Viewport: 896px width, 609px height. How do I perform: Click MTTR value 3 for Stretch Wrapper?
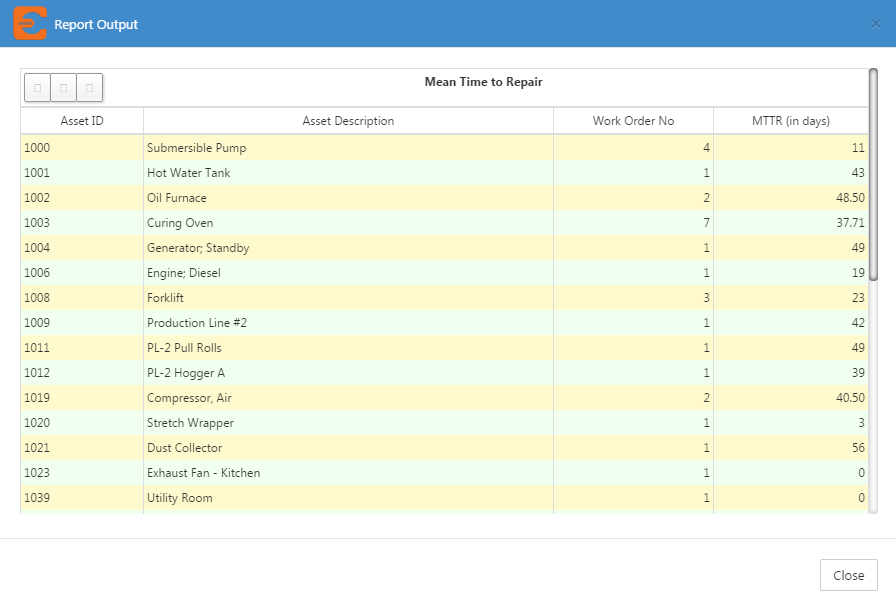861,423
